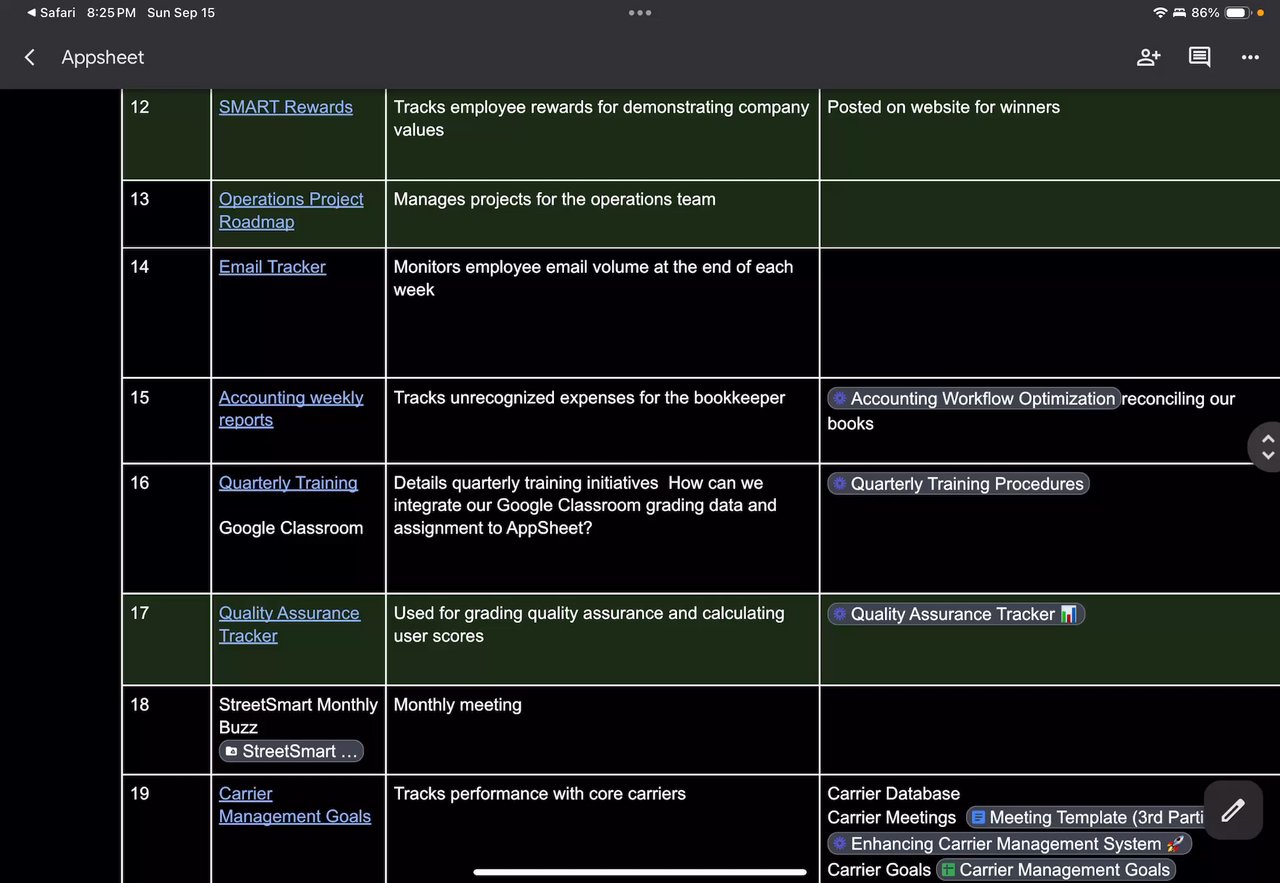1280x883 pixels.
Task: Return to Safari via the status bar back link
Action: [x=51, y=13]
